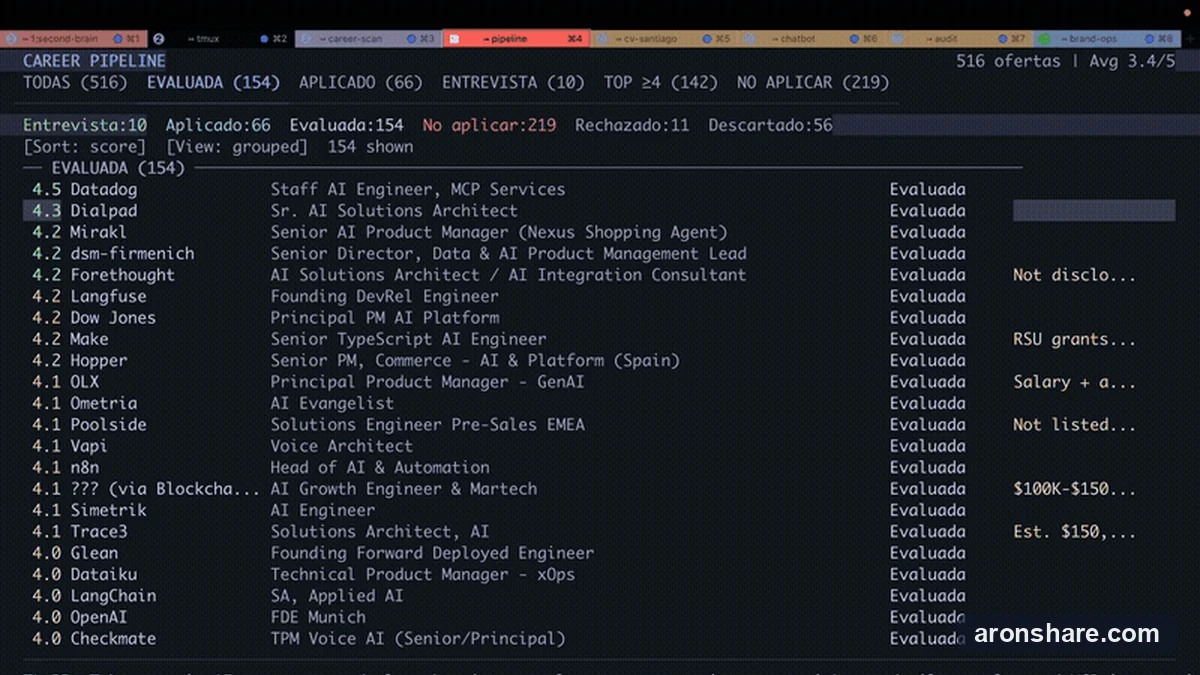Switch to the tmux terminal tab
The image size is (1200, 675).
point(222,39)
